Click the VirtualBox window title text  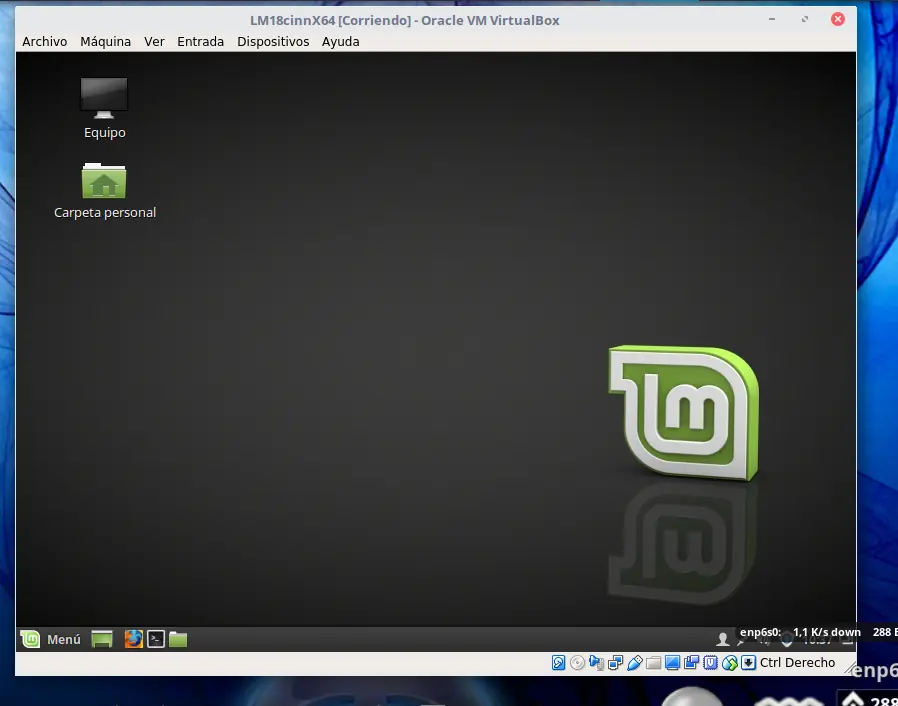[404, 21]
